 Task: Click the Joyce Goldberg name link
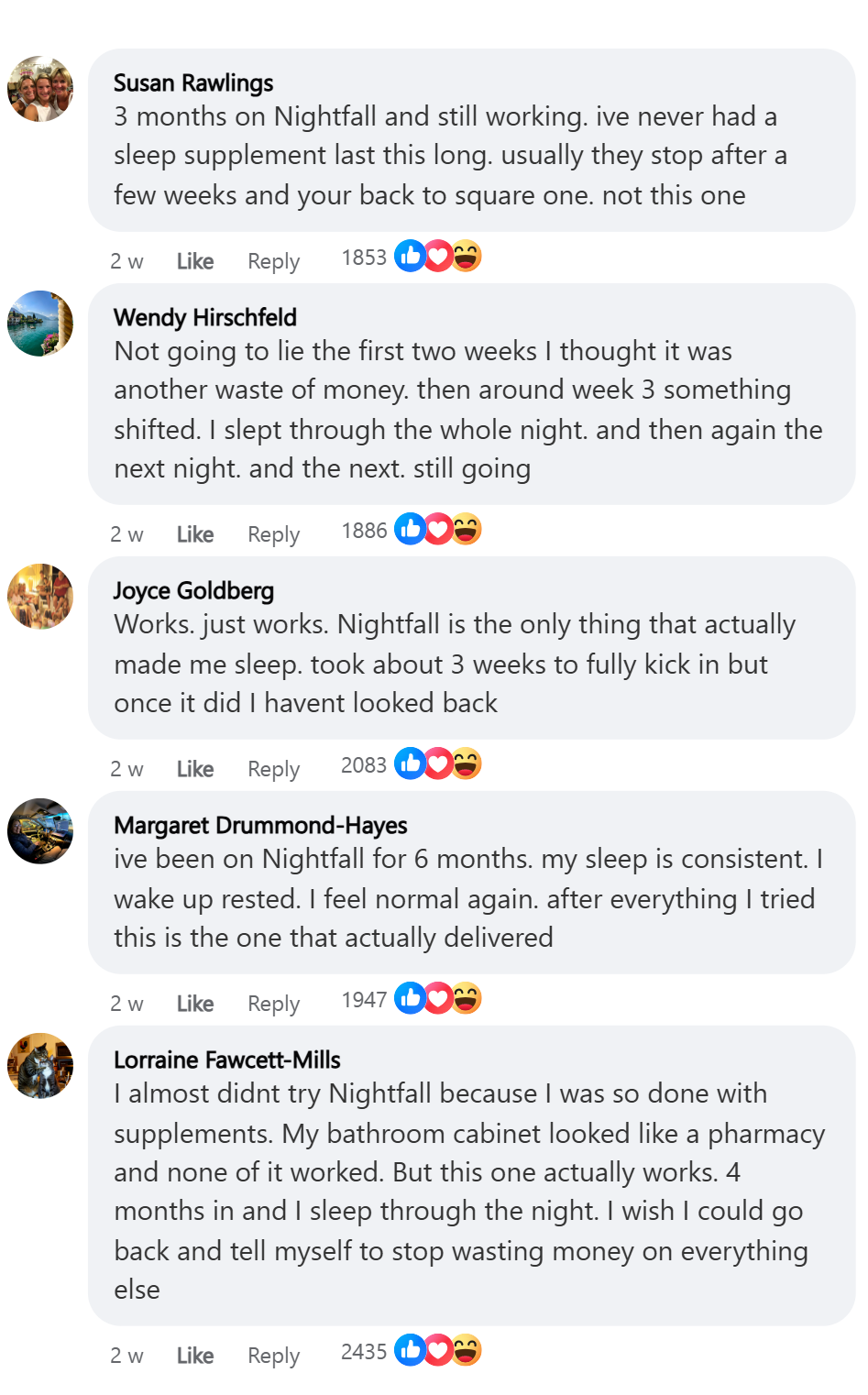[x=193, y=591]
